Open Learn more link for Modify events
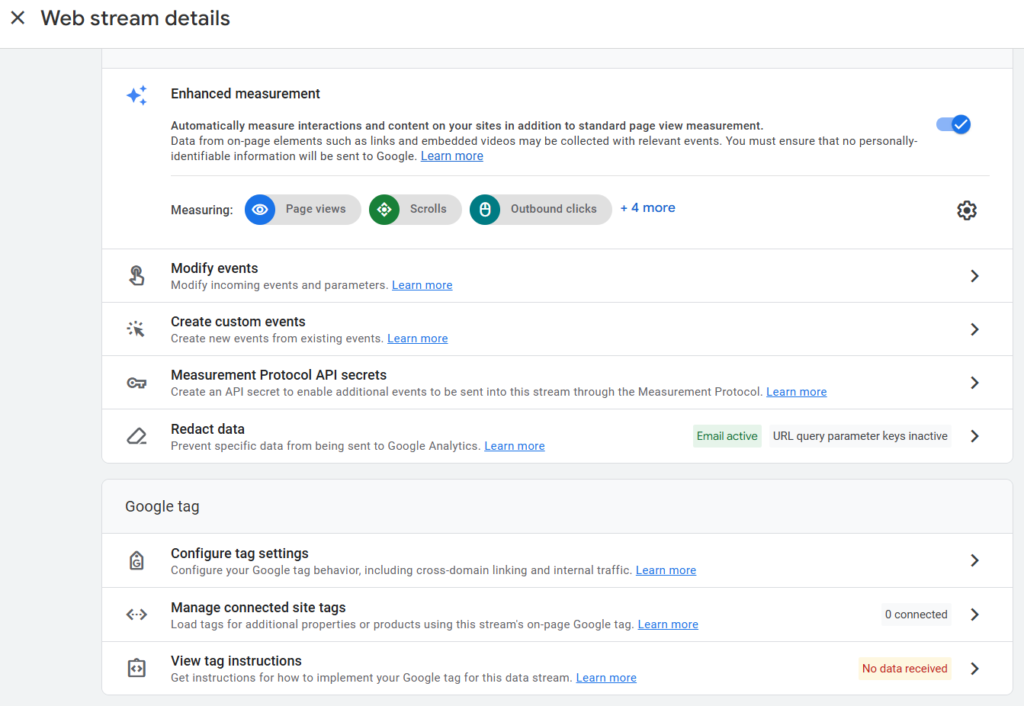Viewport: 1024px width, 706px height. click(422, 285)
